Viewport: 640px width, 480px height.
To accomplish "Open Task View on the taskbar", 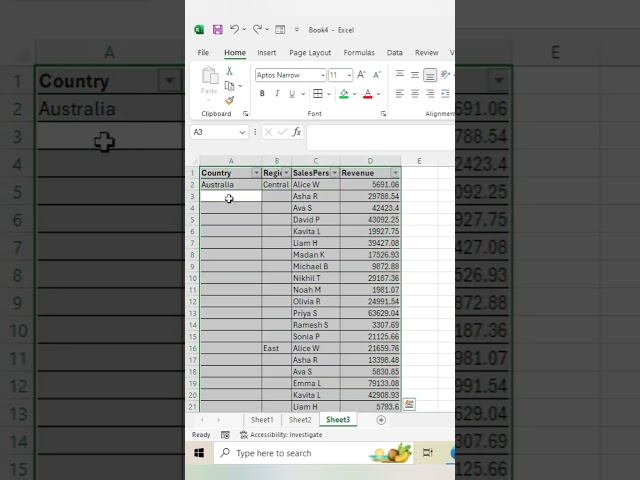I will (428, 453).
